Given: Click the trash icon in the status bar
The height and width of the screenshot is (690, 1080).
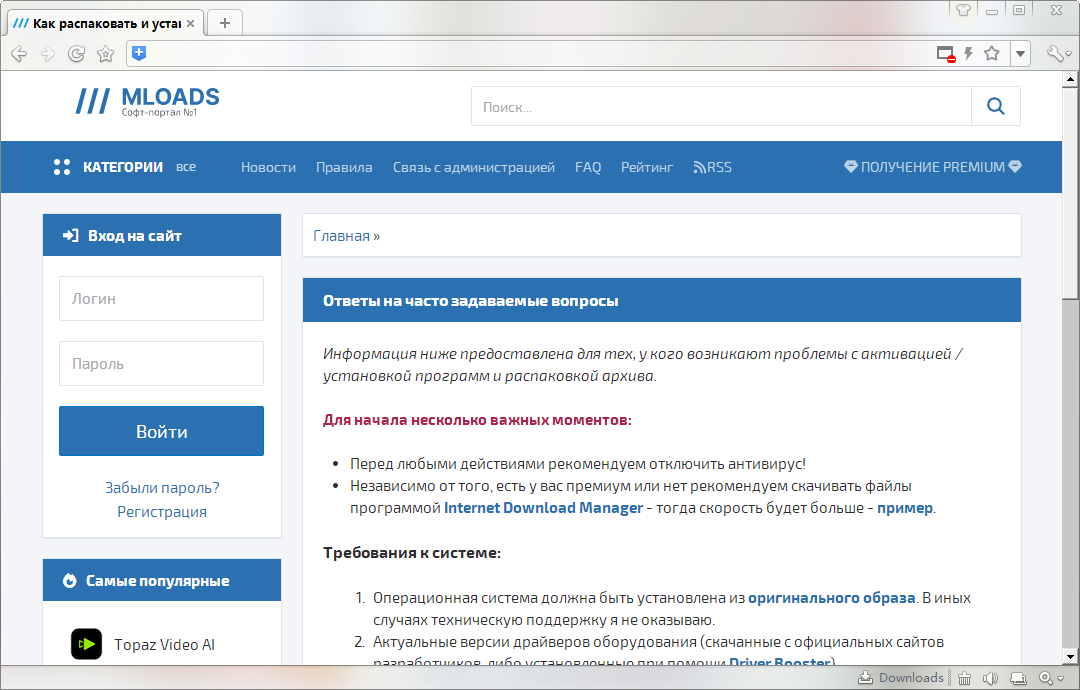Looking at the screenshot, I should click(963, 677).
